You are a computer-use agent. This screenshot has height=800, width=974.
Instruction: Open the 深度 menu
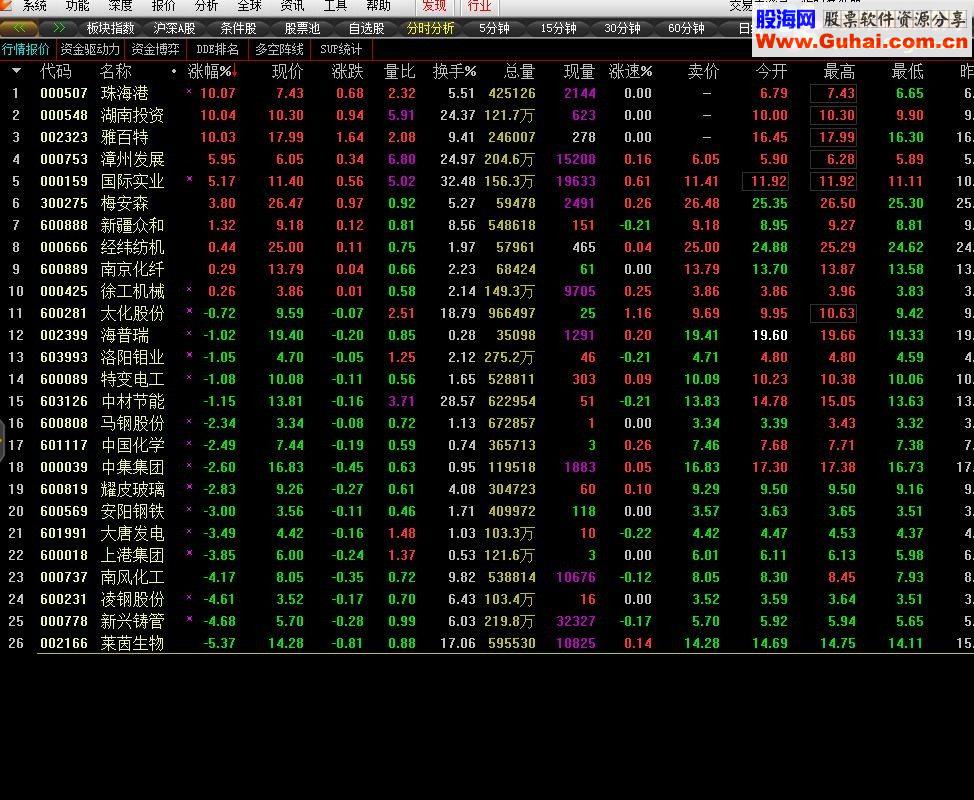click(121, 6)
